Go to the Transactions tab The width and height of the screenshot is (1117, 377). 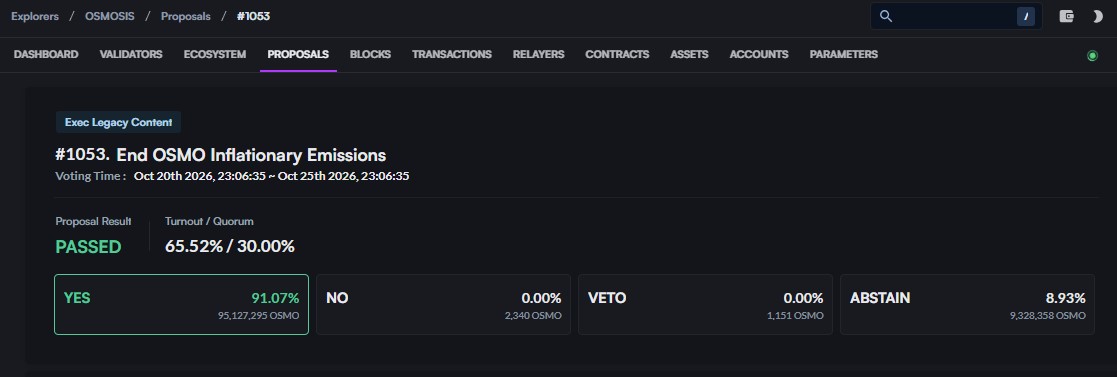pos(452,54)
